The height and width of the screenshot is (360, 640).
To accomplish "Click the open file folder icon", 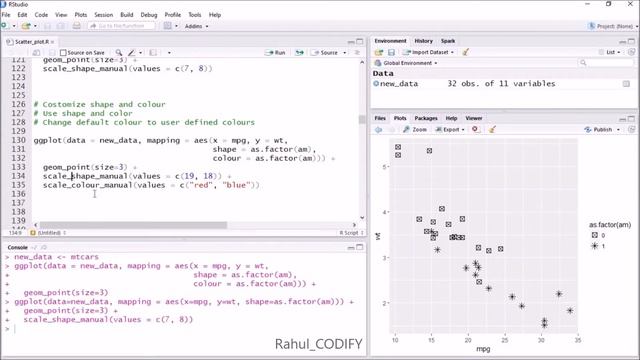I will click(x=26, y=26).
